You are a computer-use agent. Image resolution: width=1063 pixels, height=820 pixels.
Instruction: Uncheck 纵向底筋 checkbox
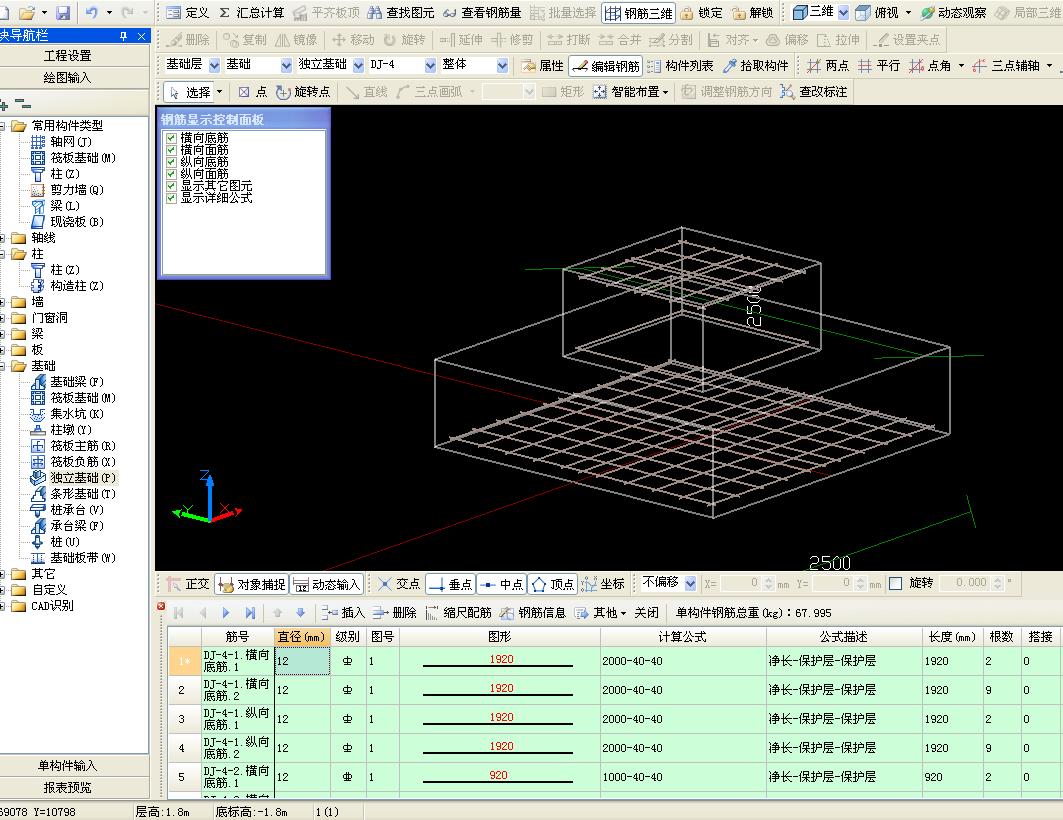[x=172, y=162]
